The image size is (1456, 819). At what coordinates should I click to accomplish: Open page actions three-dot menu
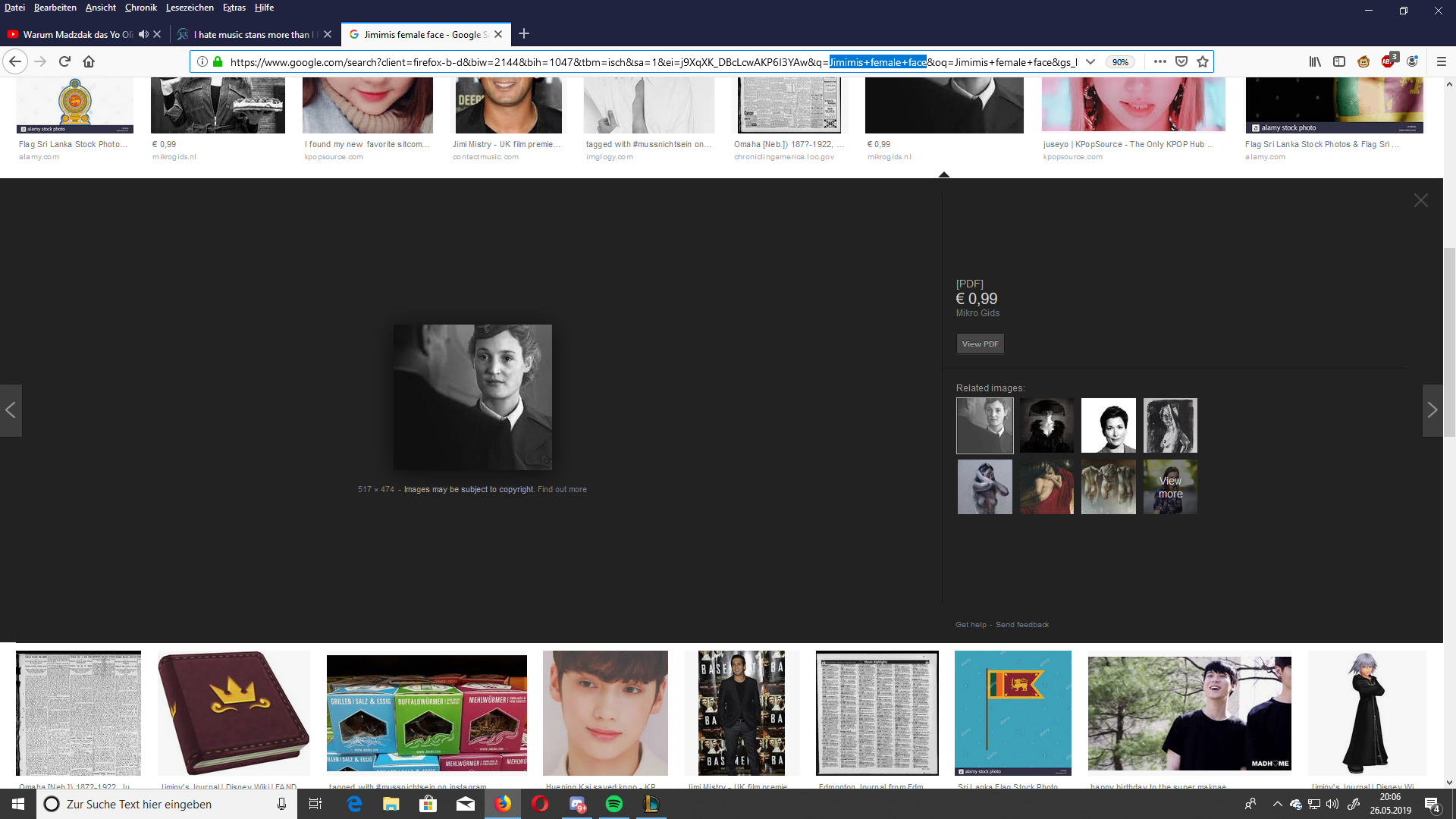tap(1160, 61)
